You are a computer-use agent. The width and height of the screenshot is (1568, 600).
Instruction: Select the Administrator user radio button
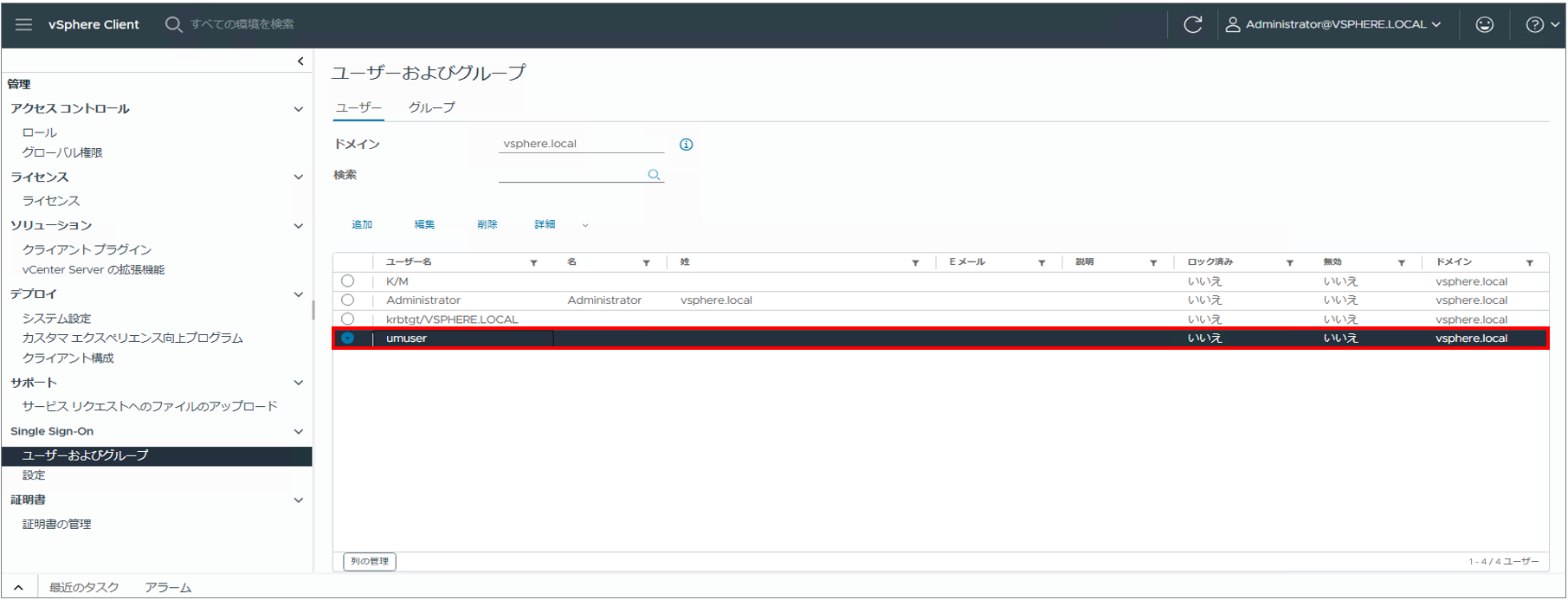click(x=347, y=300)
